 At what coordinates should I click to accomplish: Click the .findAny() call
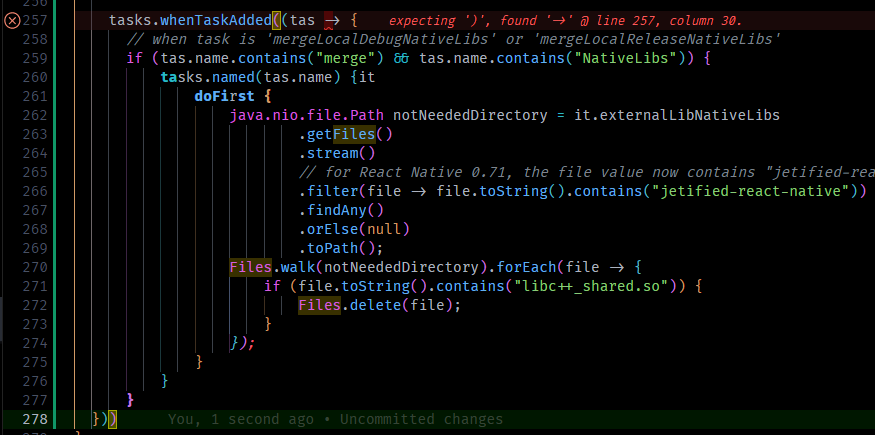tap(342, 210)
